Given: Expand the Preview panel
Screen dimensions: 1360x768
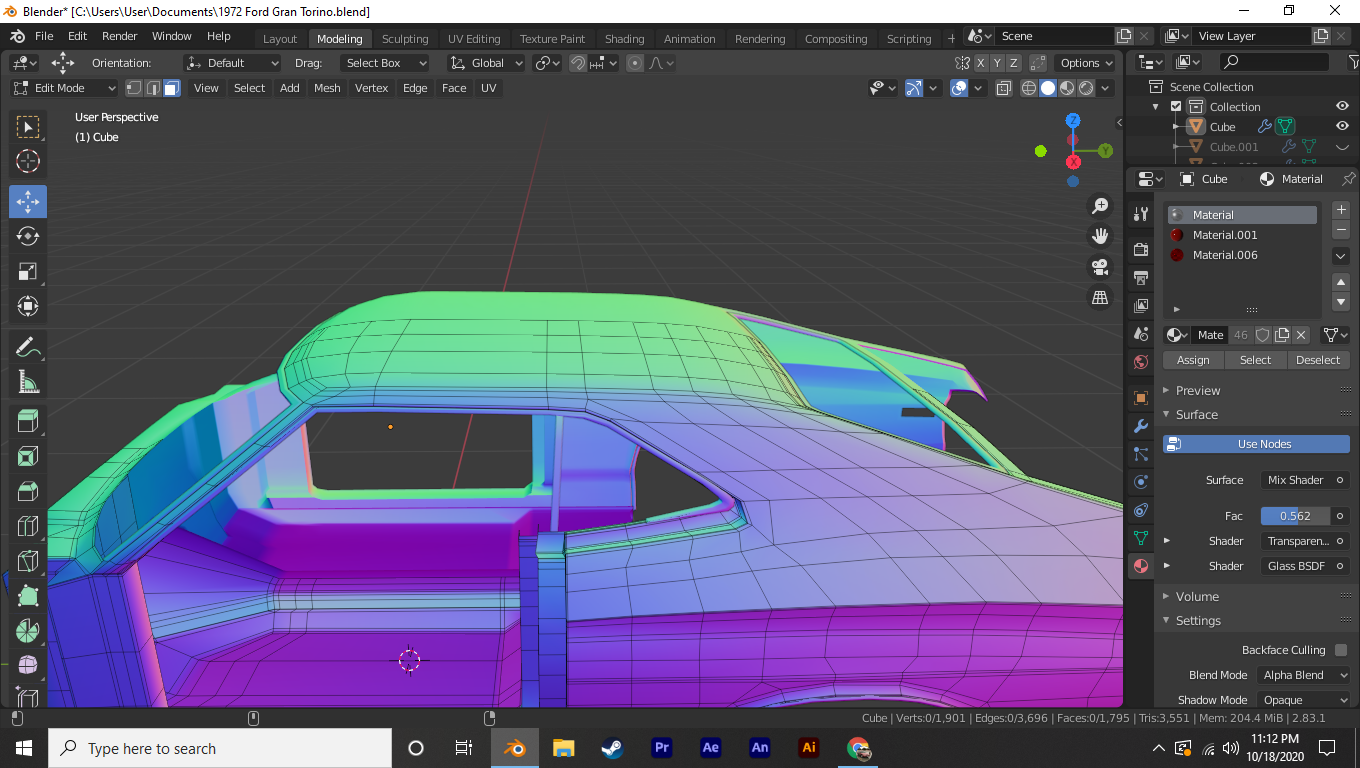Looking at the screenshot, I should coord(1198,391).
